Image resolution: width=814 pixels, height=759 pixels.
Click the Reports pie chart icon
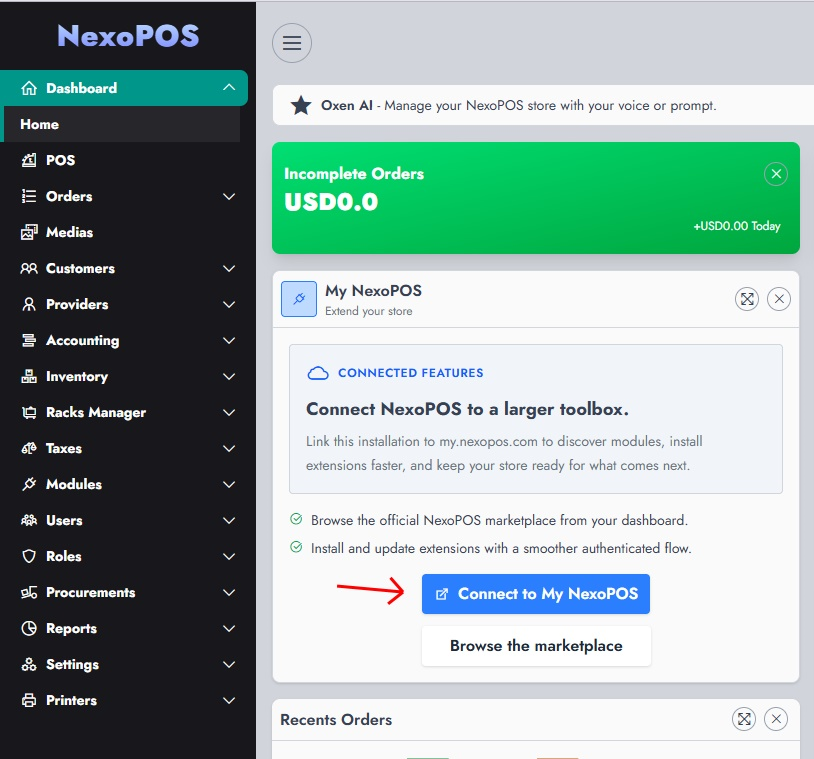29,628
